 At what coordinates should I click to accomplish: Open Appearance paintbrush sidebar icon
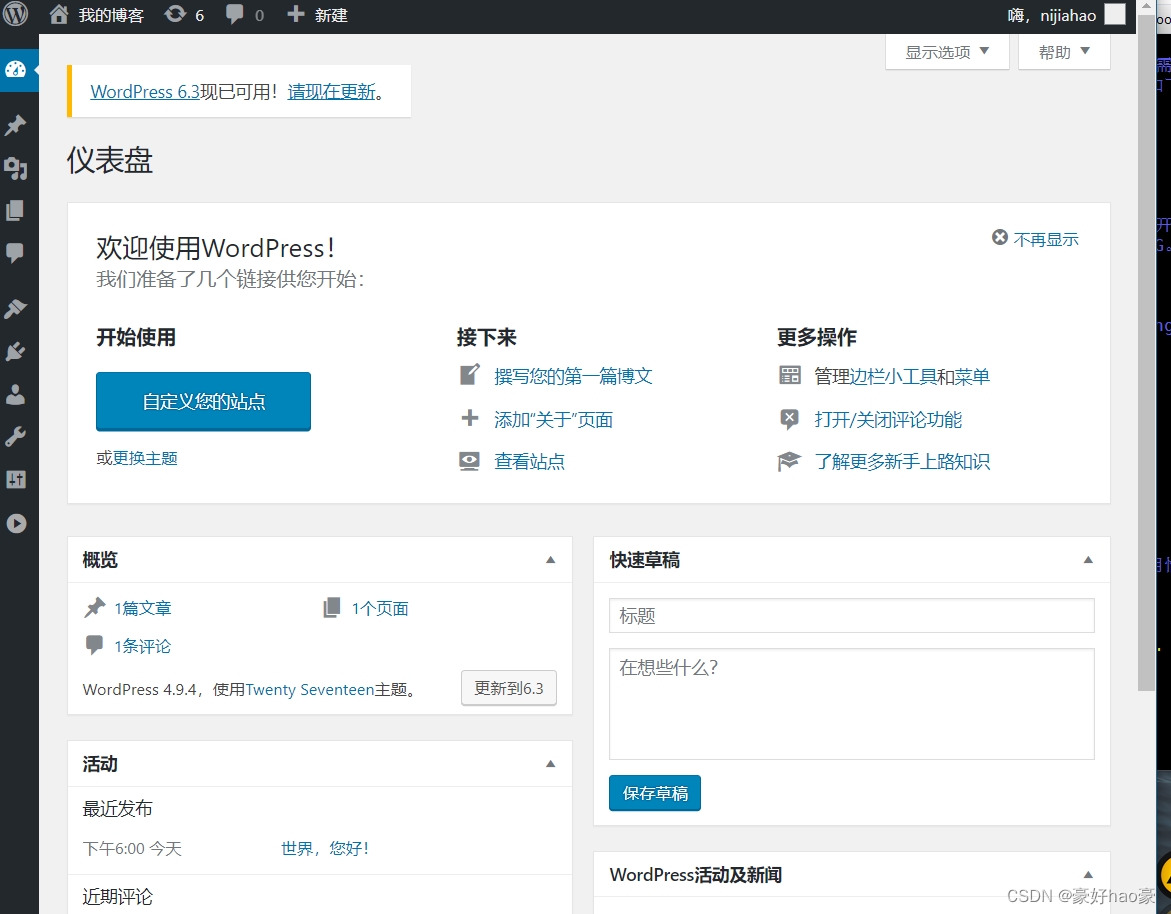coord(16,308)
